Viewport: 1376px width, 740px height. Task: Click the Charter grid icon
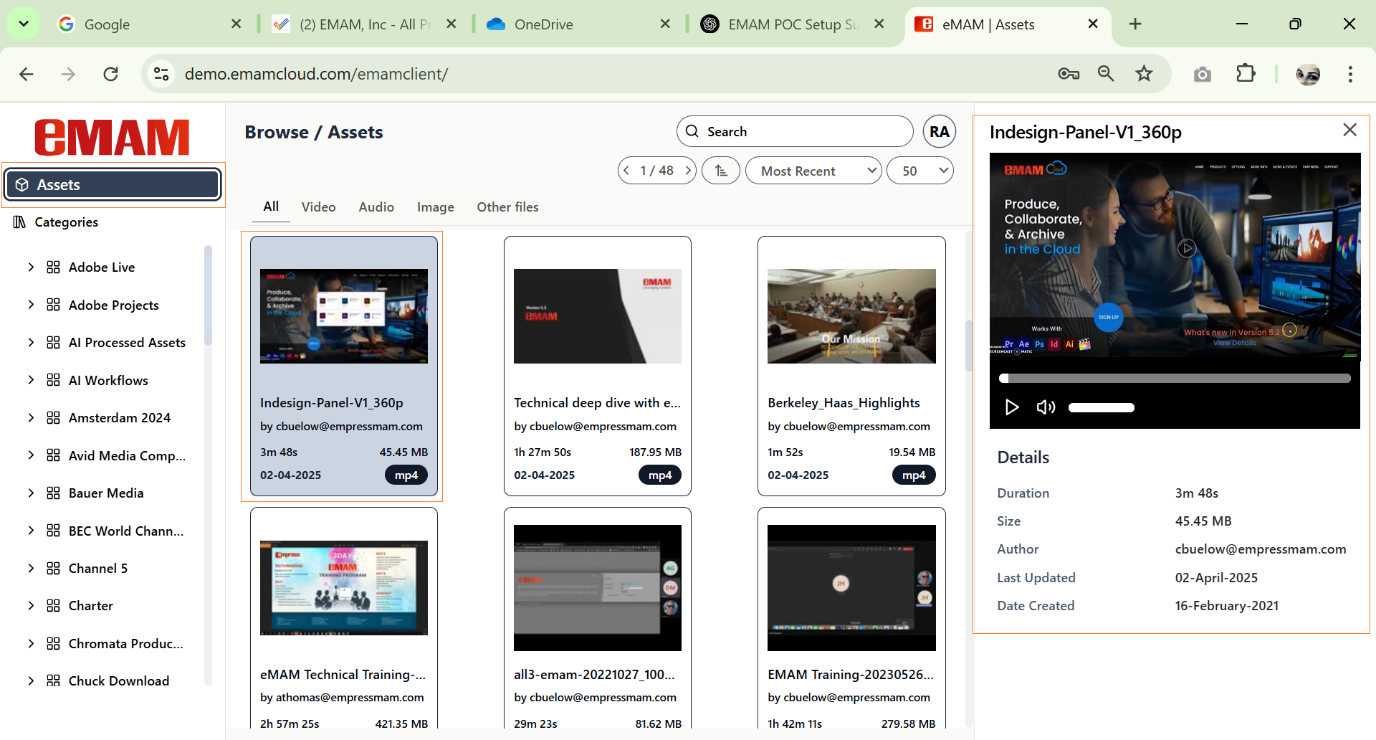click(x=54, y=606)
